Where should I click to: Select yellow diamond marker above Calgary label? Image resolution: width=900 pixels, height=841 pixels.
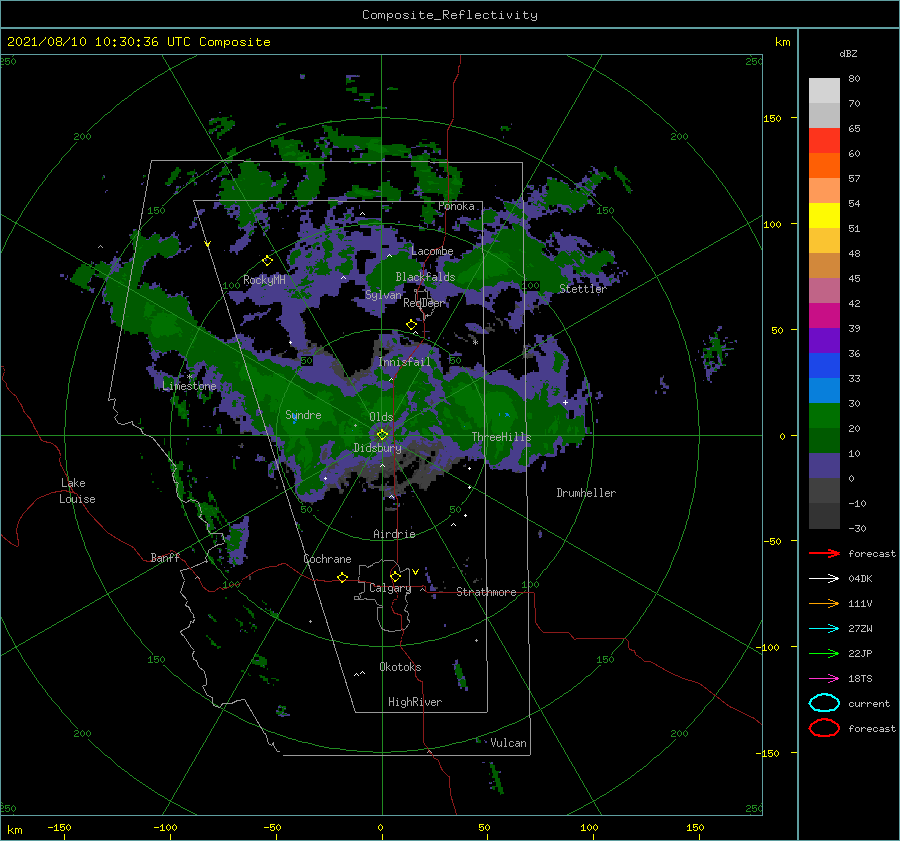pos(395,576)
